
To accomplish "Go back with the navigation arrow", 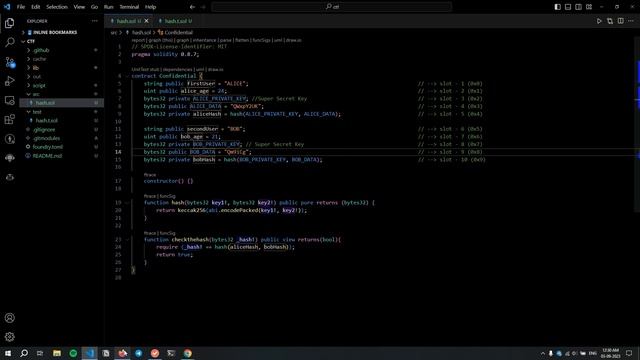I will pyautogui.click(x=192, y=7).
